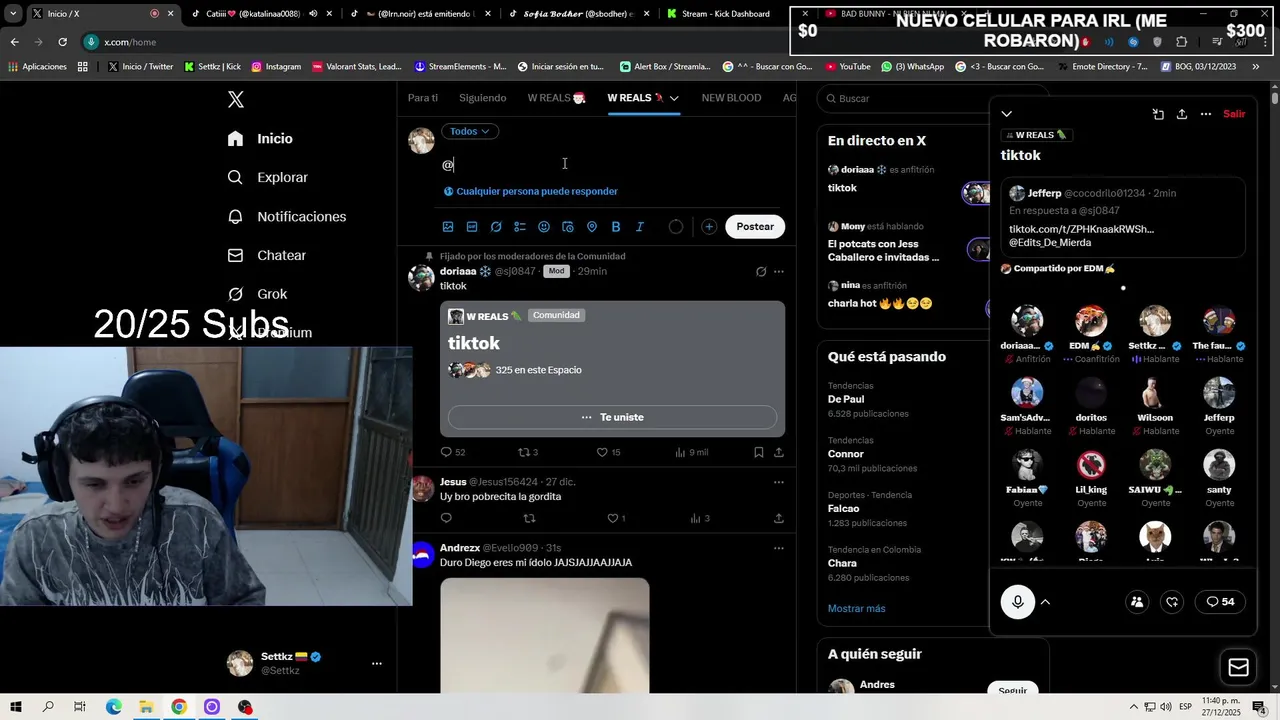Pop out the Space panel
Screen dimensions: 1280x720
pyautogui.click(x=1158, y=114)
